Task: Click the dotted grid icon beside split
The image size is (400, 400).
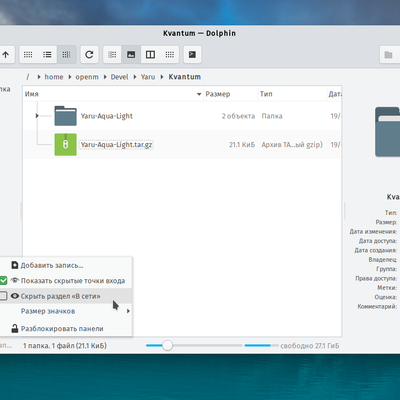Action: pos(170,55)
